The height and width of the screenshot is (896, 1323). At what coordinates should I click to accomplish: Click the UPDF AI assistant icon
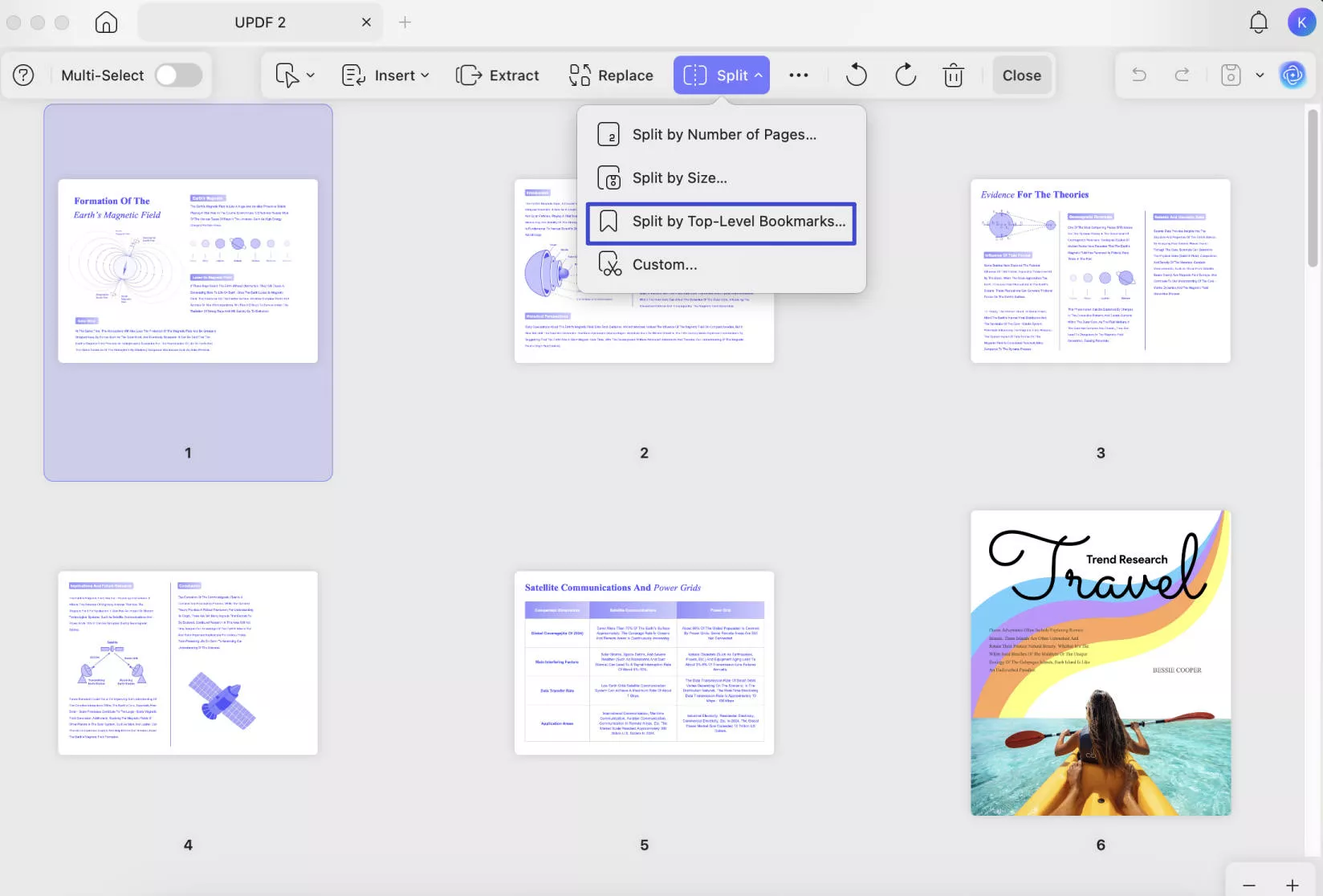1292,75
